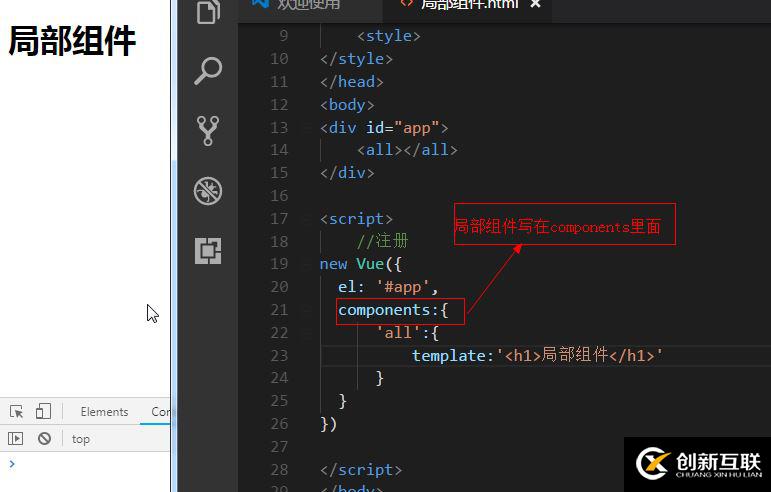Click the id="app" attribute on line 13
The image size is (771, 492).
[402, 128]
